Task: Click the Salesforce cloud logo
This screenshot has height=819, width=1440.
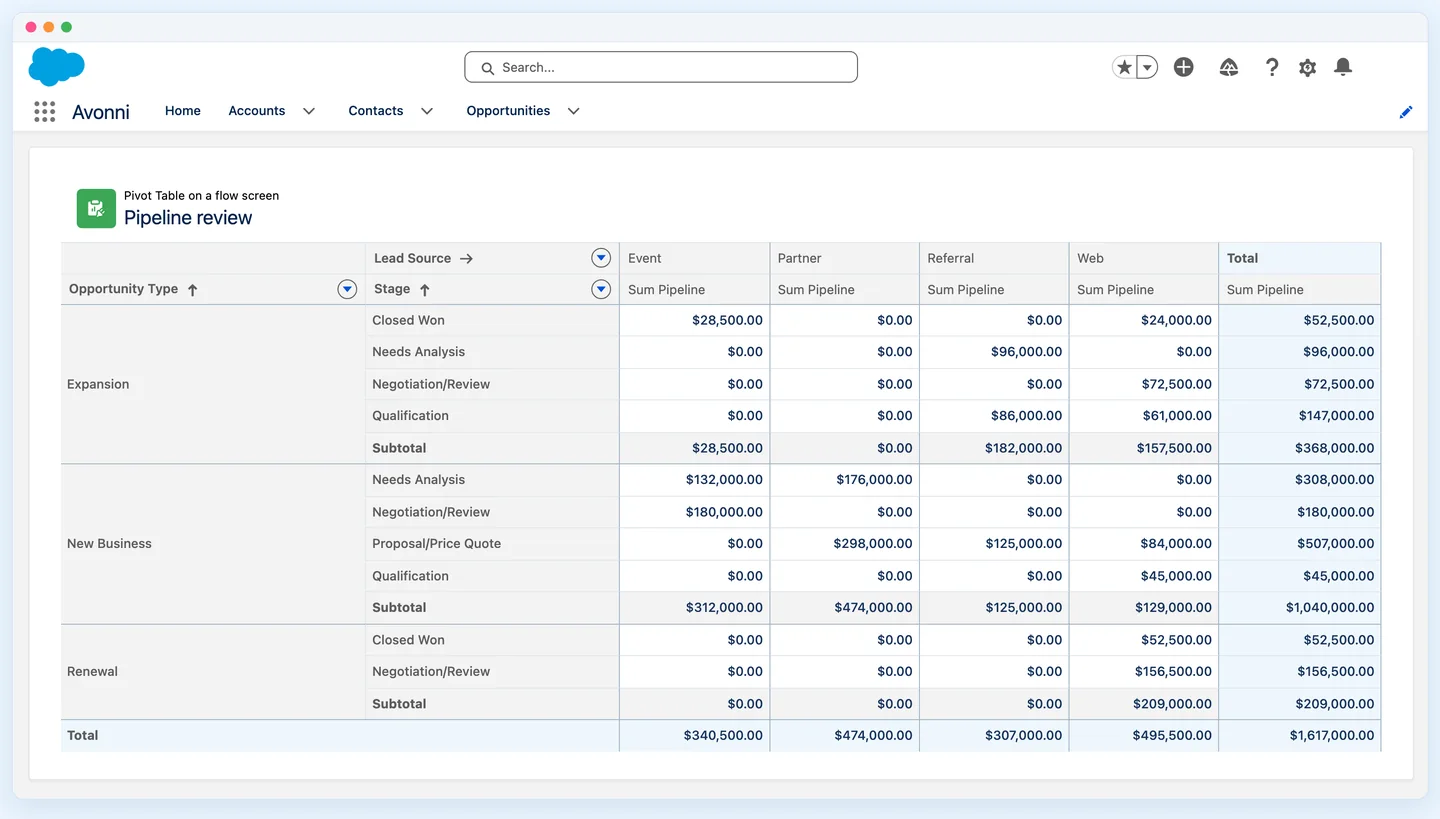Action: pyautogui.click(x=57, y=66)
